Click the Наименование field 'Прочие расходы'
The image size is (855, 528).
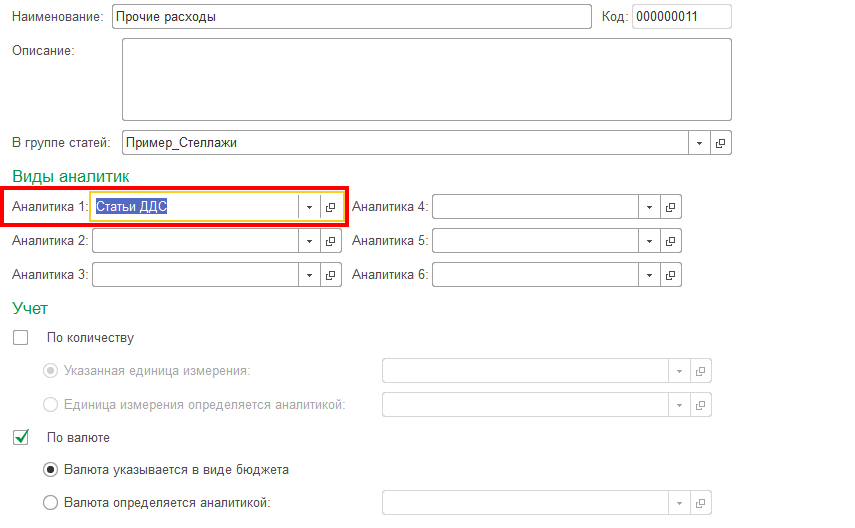(x=352, y=17)
